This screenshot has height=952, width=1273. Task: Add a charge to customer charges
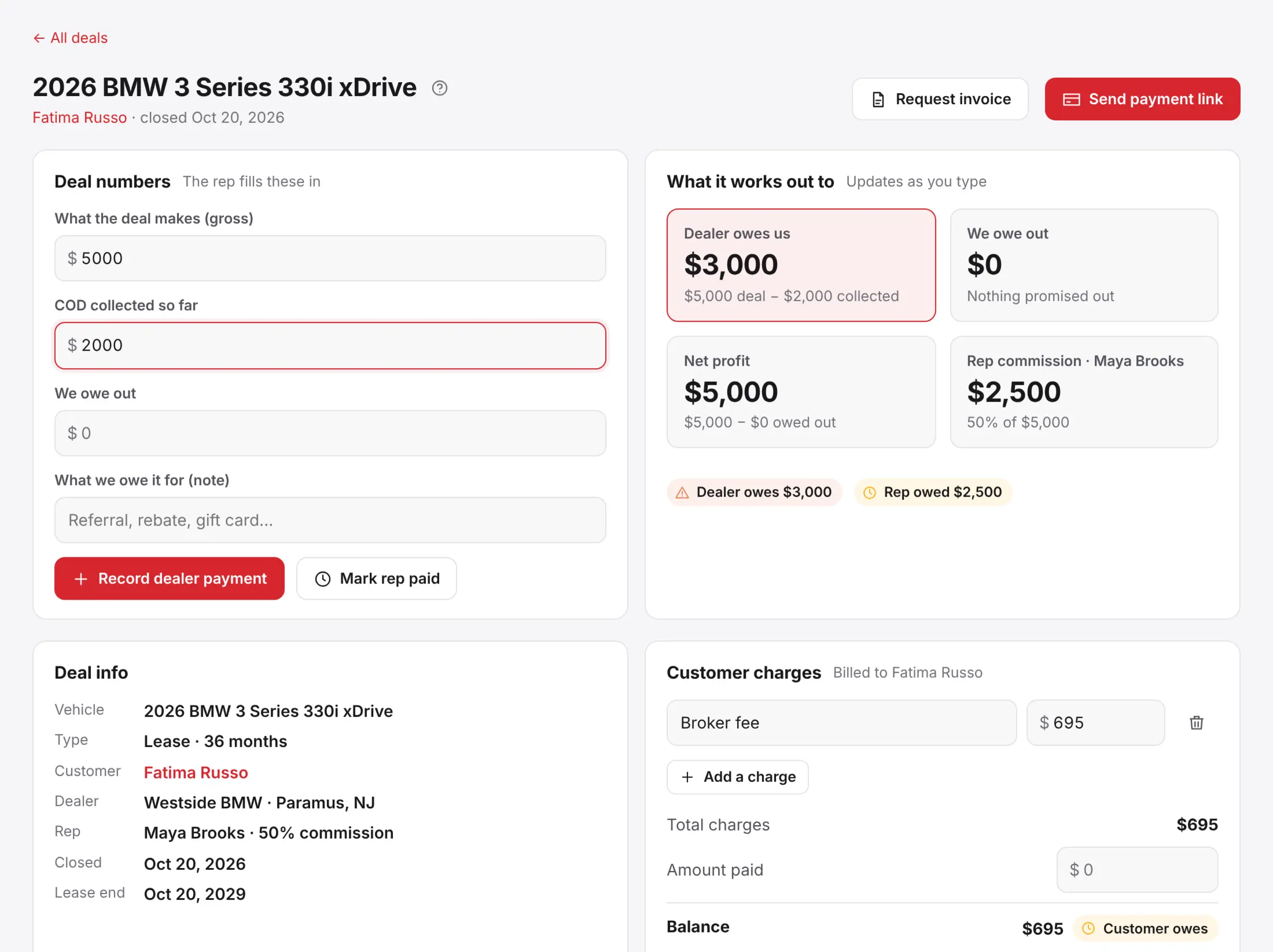click(738, 777)
